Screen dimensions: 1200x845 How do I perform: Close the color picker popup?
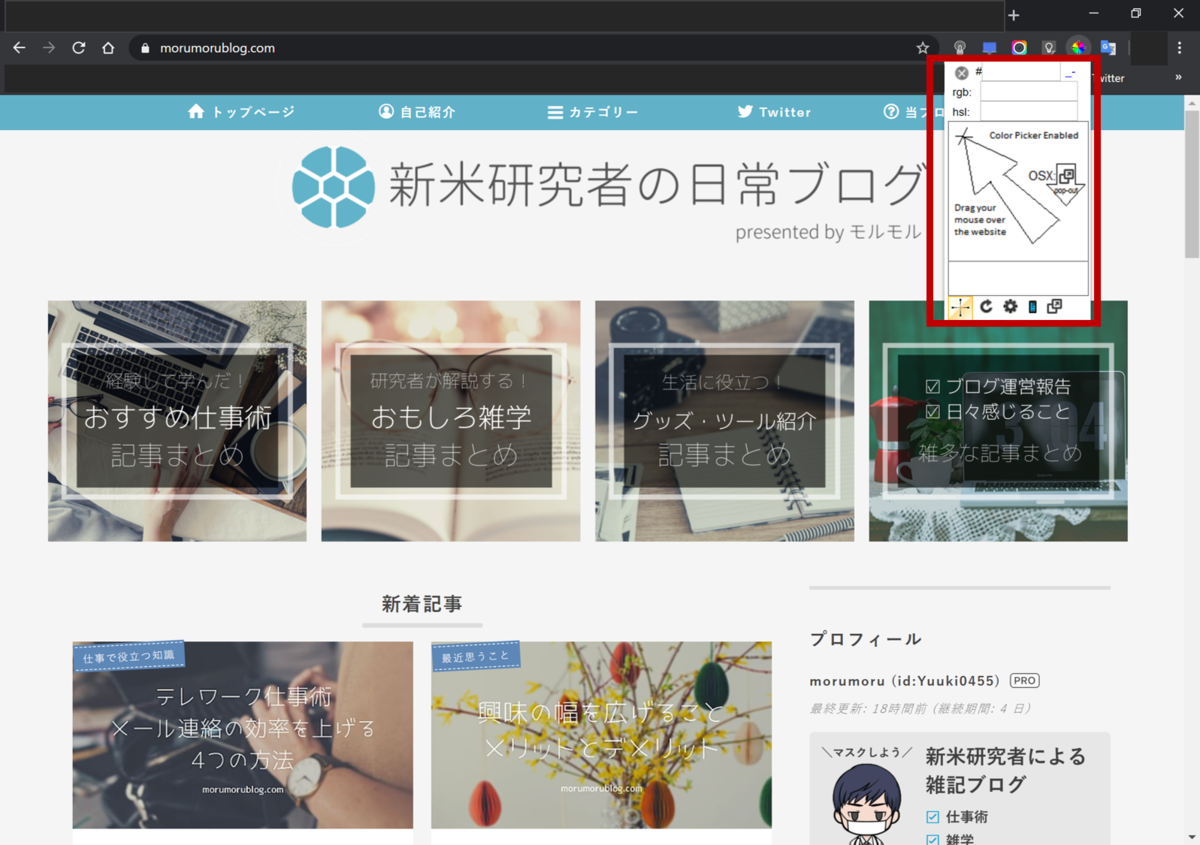coord(961,72)
